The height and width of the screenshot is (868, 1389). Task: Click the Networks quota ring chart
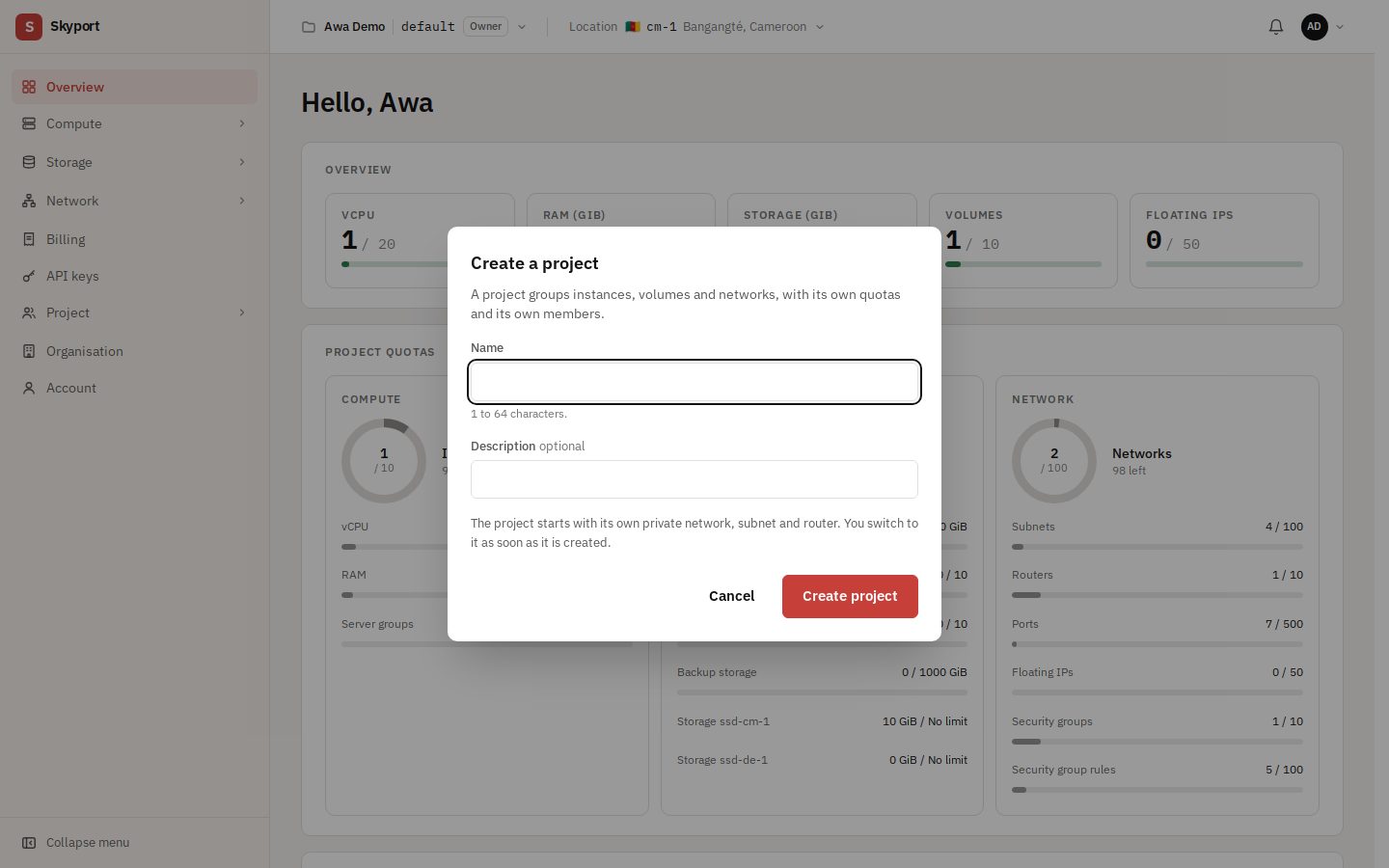(x=1054, y=461)
